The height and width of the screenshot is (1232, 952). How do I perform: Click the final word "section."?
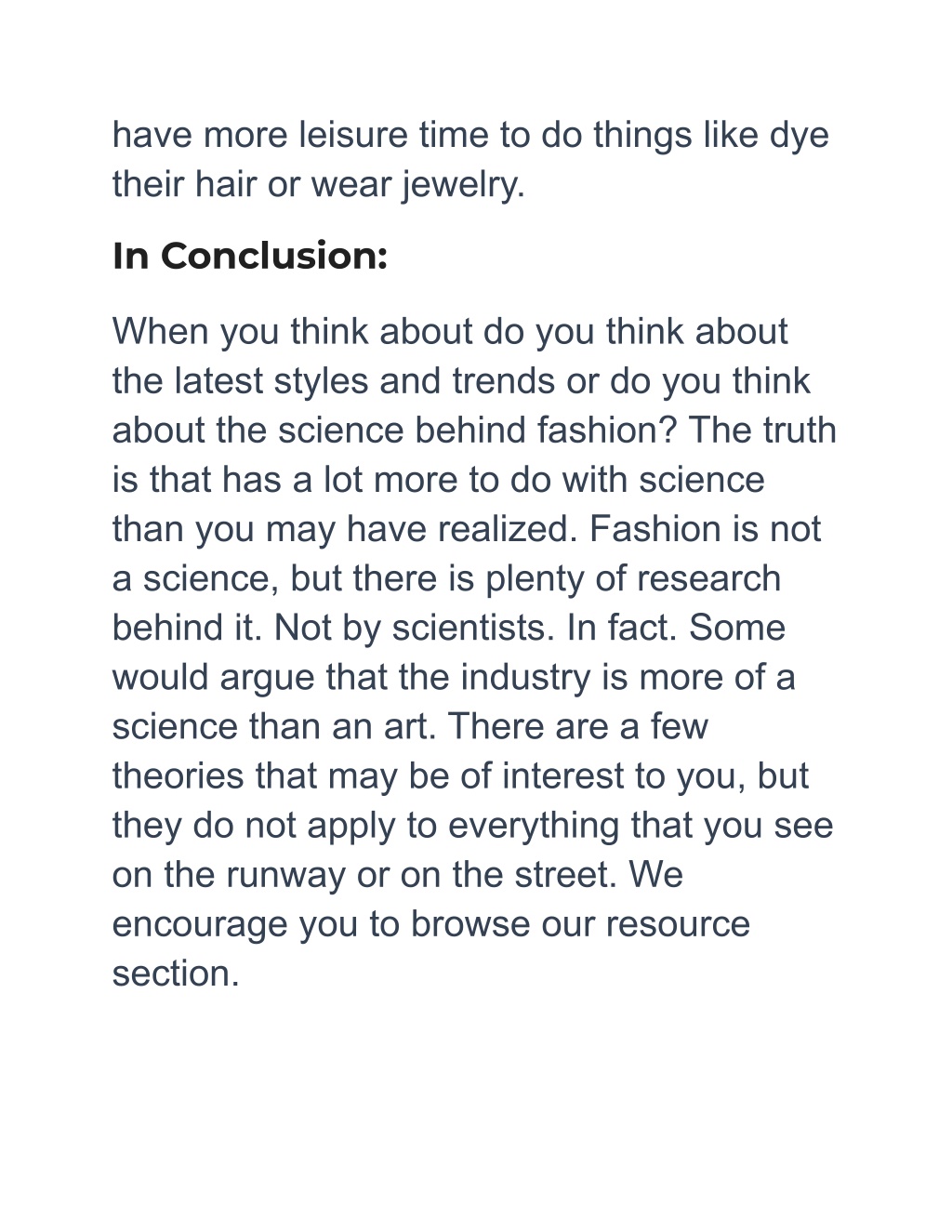[x=176, y=974]
